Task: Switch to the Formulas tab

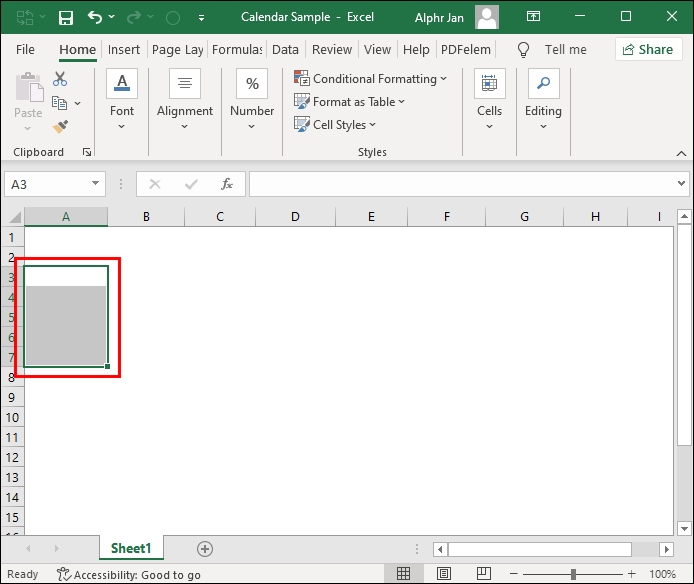Action: (x=237, y=50)
